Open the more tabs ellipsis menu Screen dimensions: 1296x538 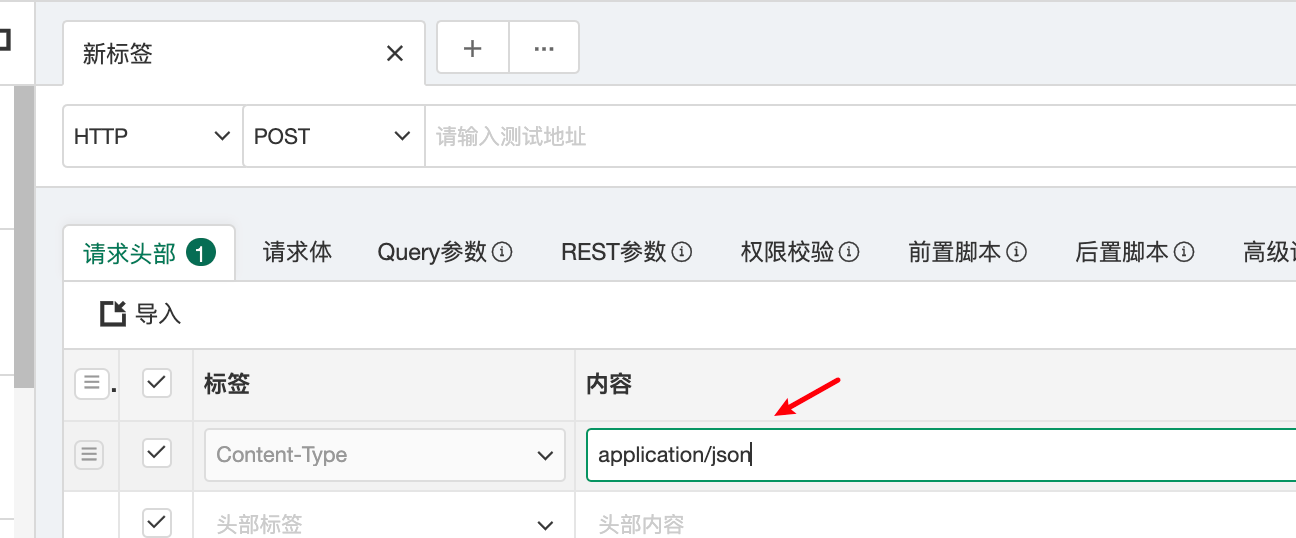pos(544,48)
